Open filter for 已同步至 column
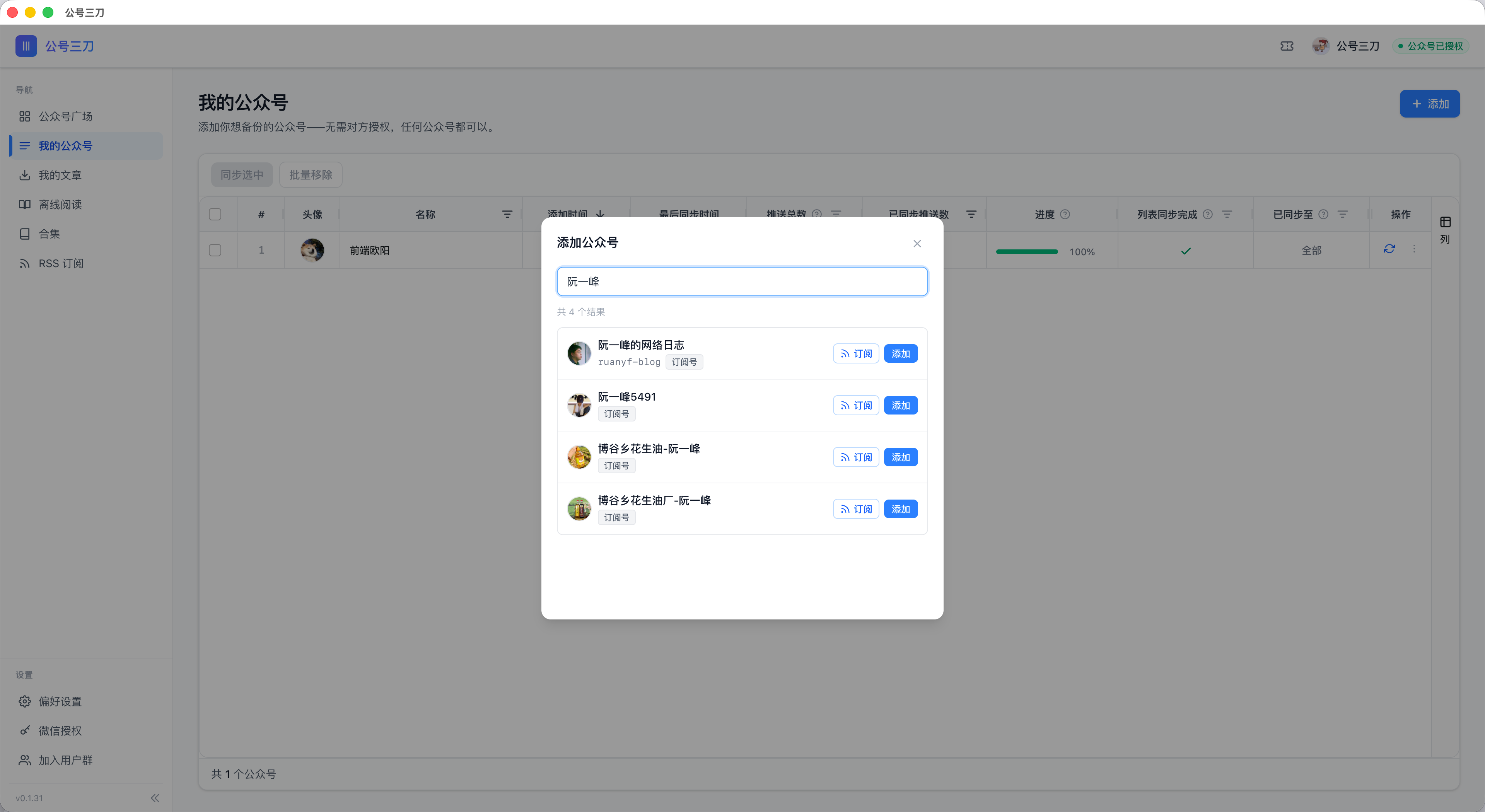1485x812 pixels. pos(1343,214)
